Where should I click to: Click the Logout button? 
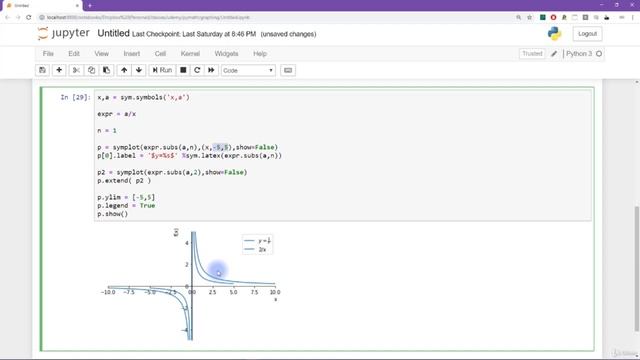(x=587, y=34)
